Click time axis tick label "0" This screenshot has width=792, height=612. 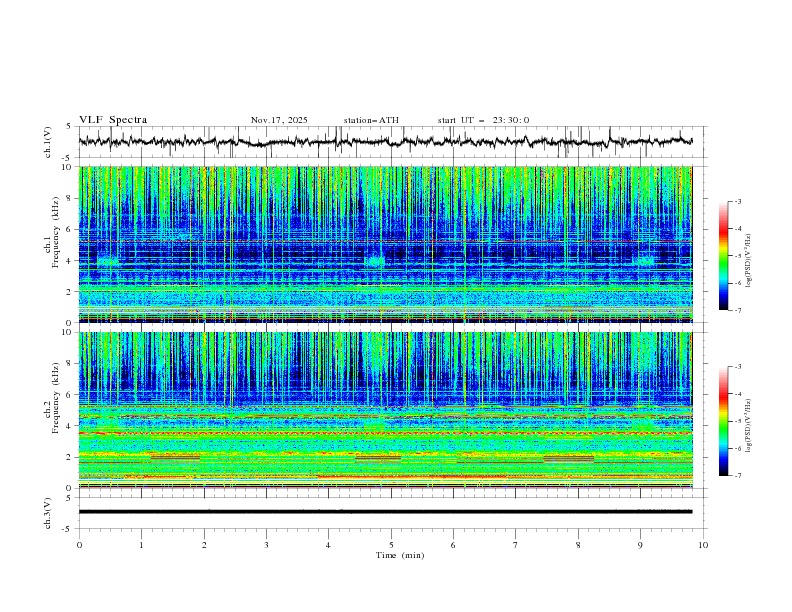pos(79,545)
